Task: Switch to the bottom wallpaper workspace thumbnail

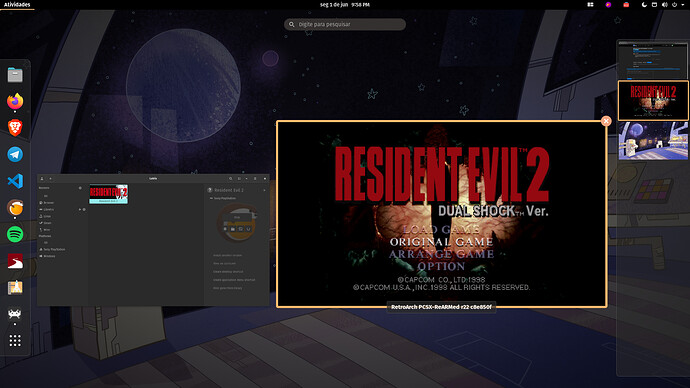Action: pos(653,141)
